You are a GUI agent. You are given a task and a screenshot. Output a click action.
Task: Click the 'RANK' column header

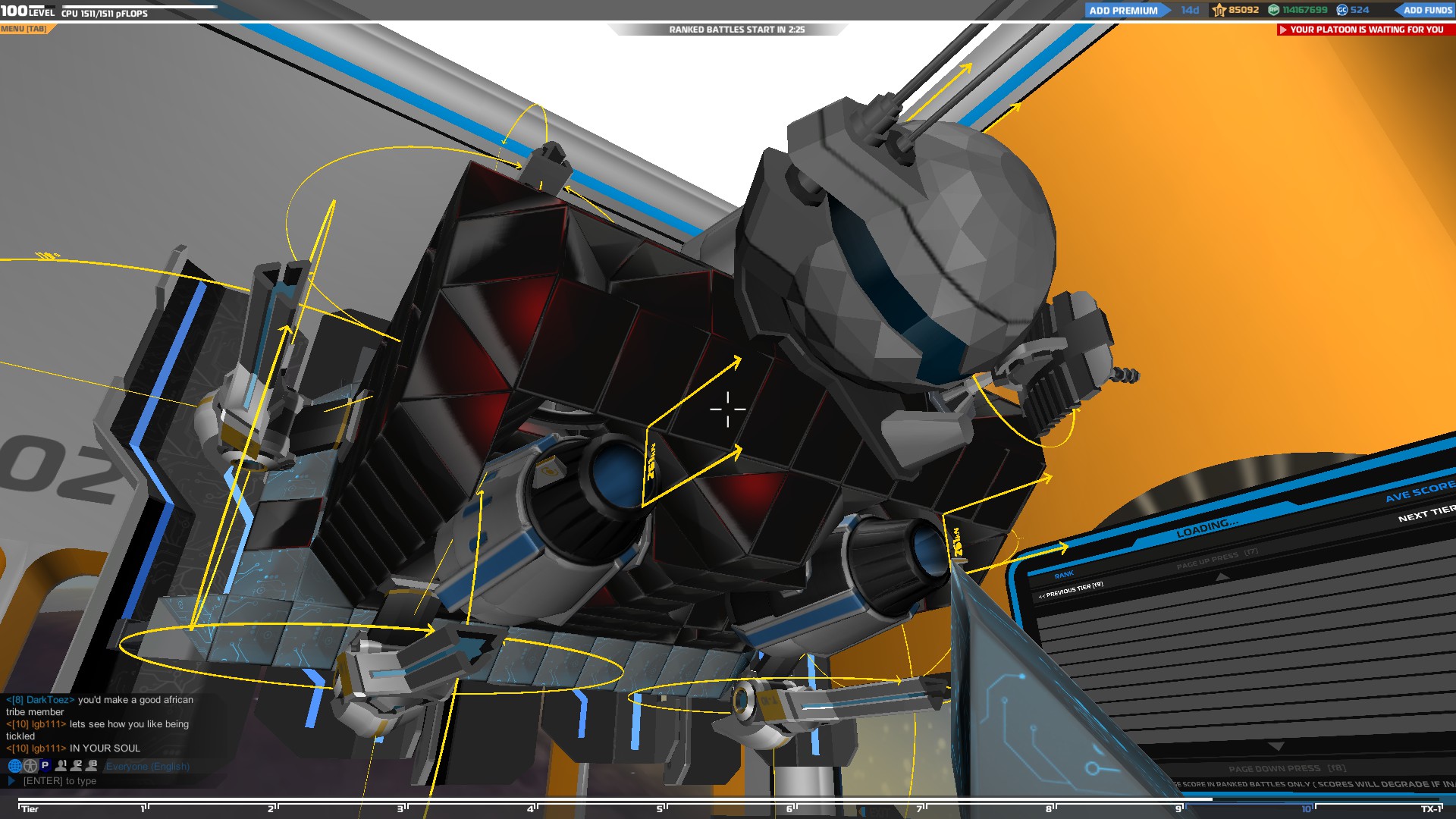click(x=1064, y=575)
